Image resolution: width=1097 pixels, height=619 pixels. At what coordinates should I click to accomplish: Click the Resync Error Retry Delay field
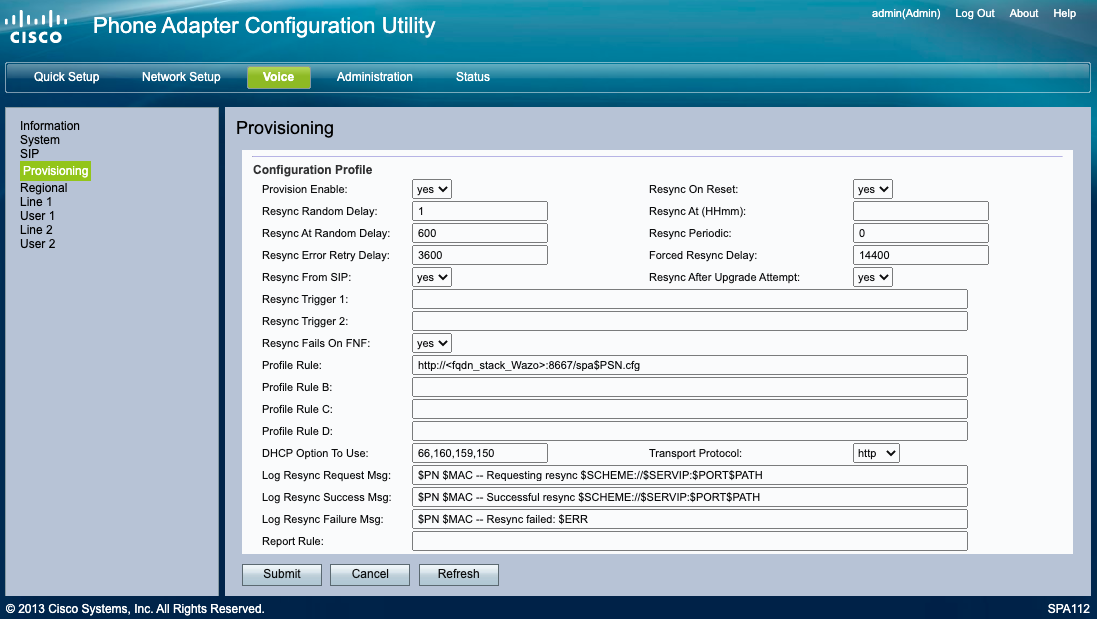(x=480, y=255)
